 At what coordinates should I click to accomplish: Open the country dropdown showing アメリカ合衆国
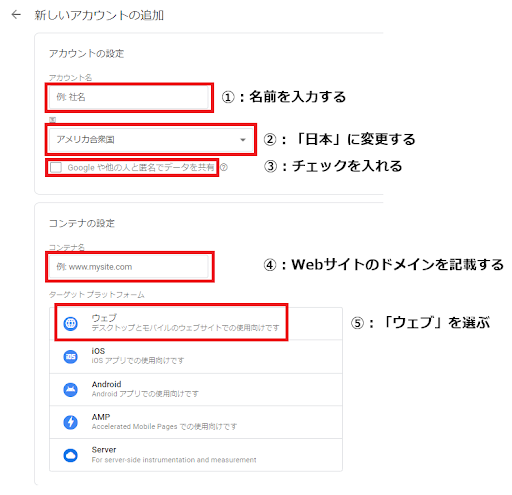pos(151,139)
